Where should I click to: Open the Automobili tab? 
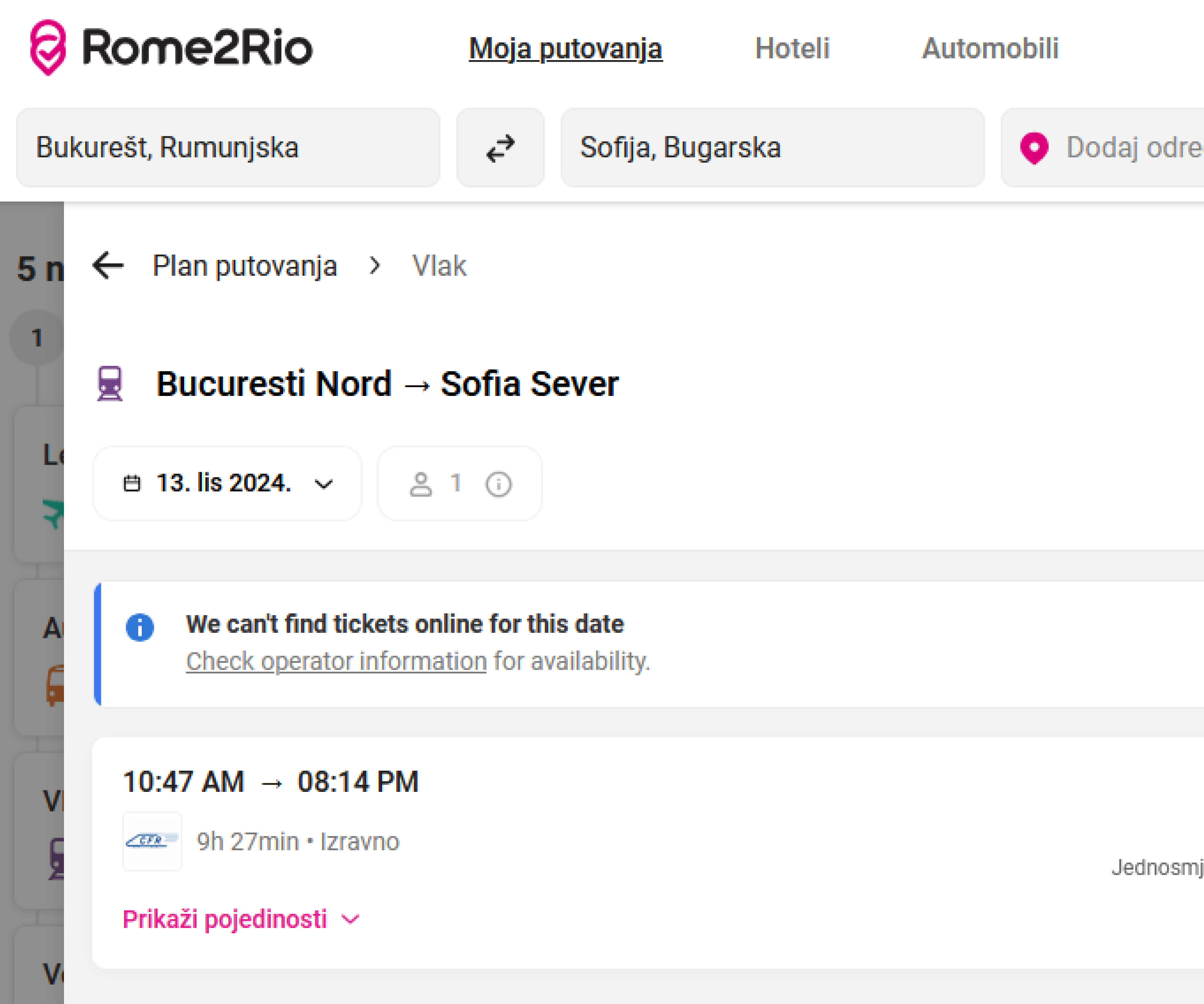pos(990,48)
